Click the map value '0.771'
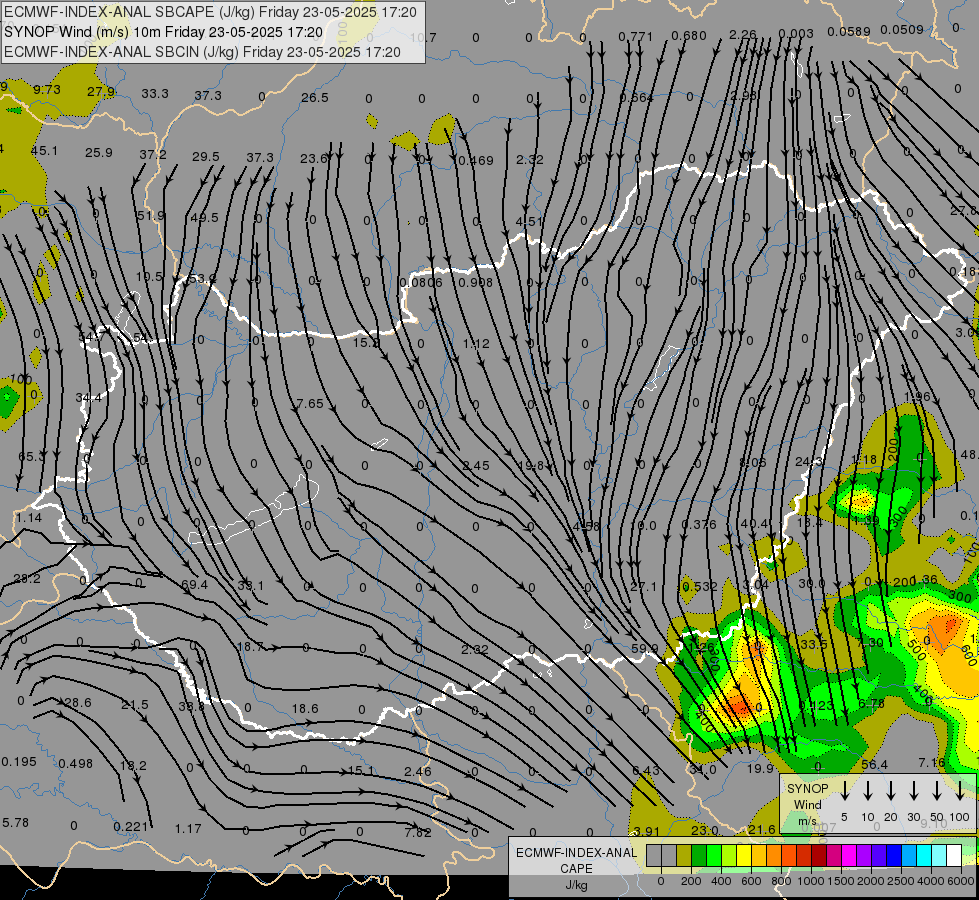The image size is (979, 900). [636, 37]
